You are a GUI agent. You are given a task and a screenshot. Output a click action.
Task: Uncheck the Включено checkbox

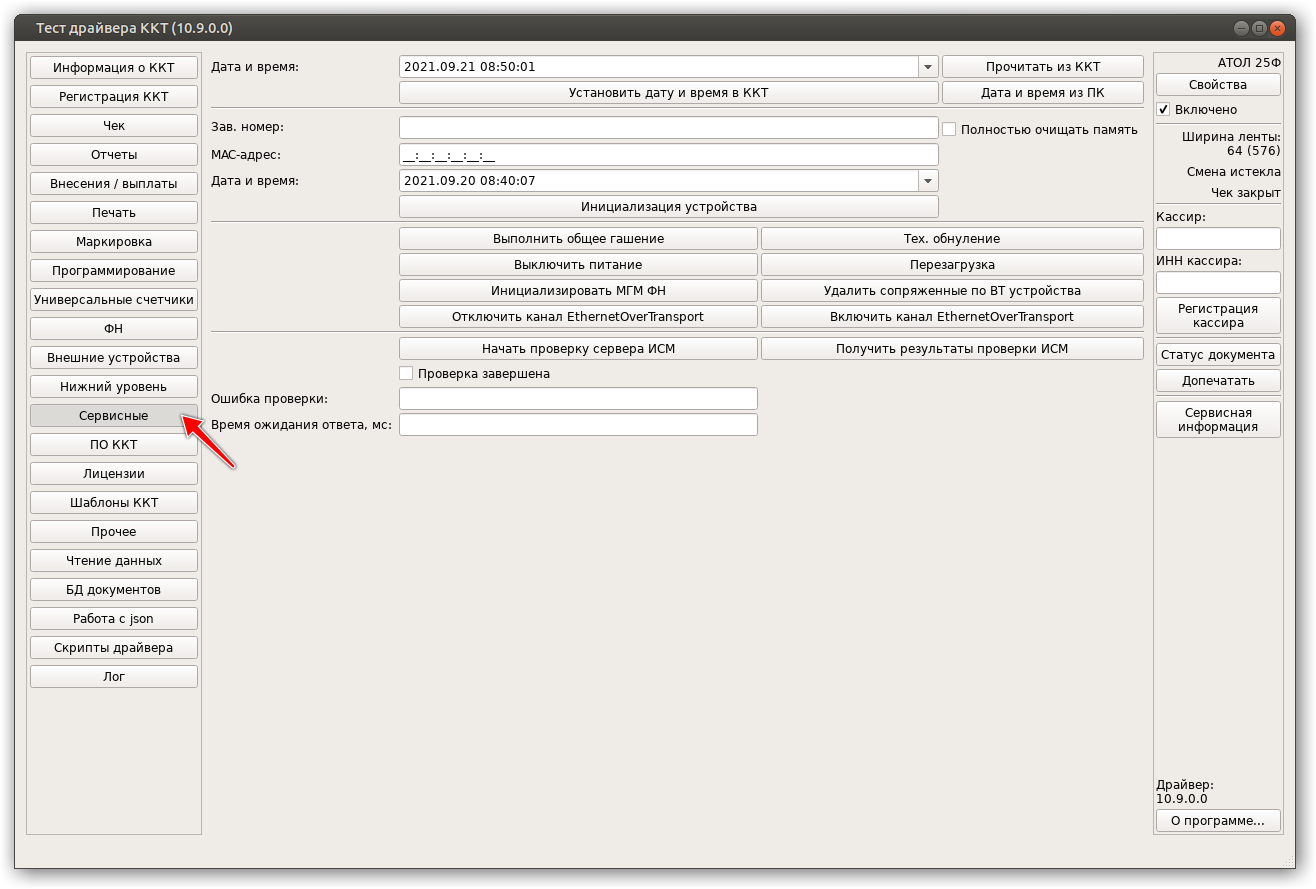pos(1163,109)
